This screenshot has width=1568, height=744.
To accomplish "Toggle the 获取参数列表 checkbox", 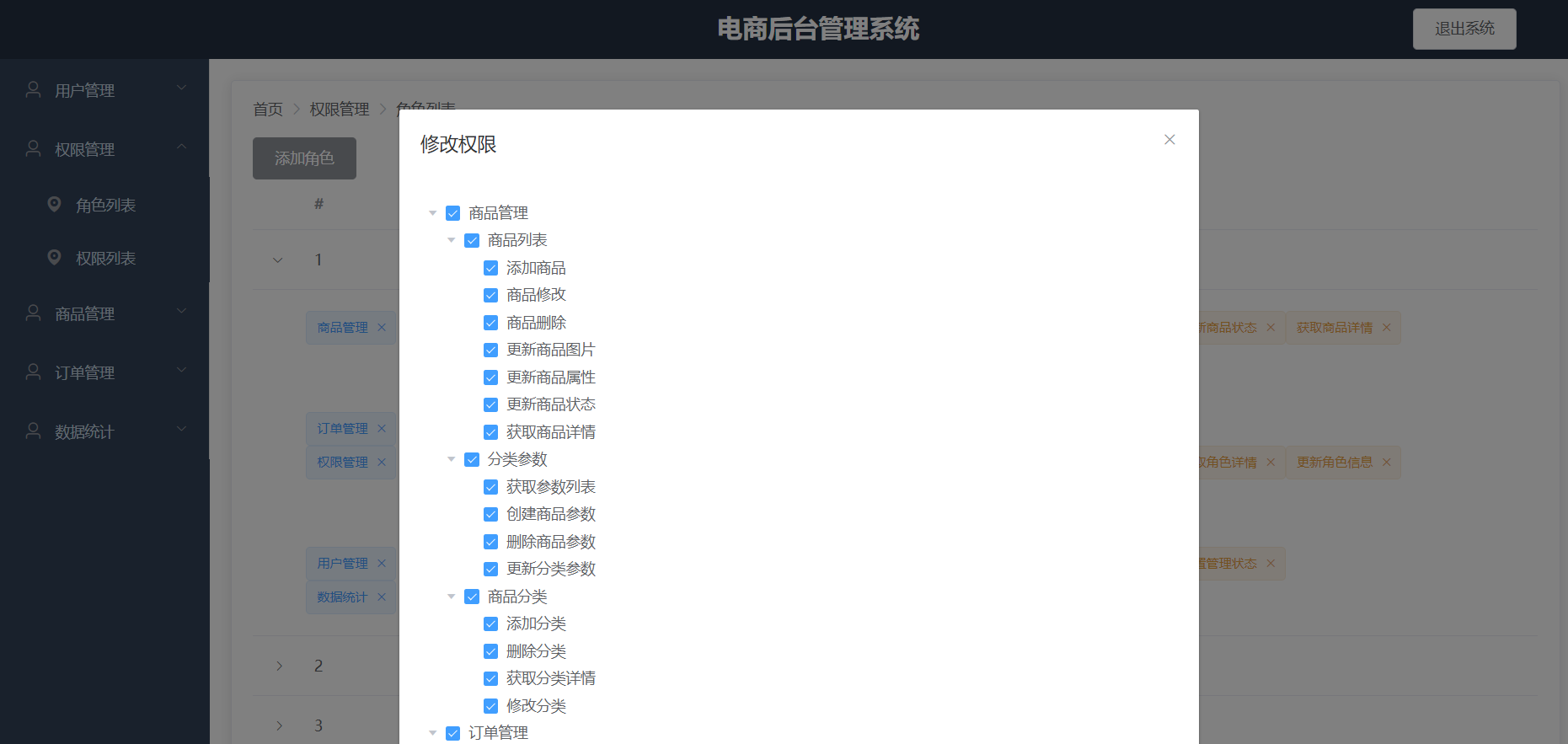I will click(x=491, y=487).
